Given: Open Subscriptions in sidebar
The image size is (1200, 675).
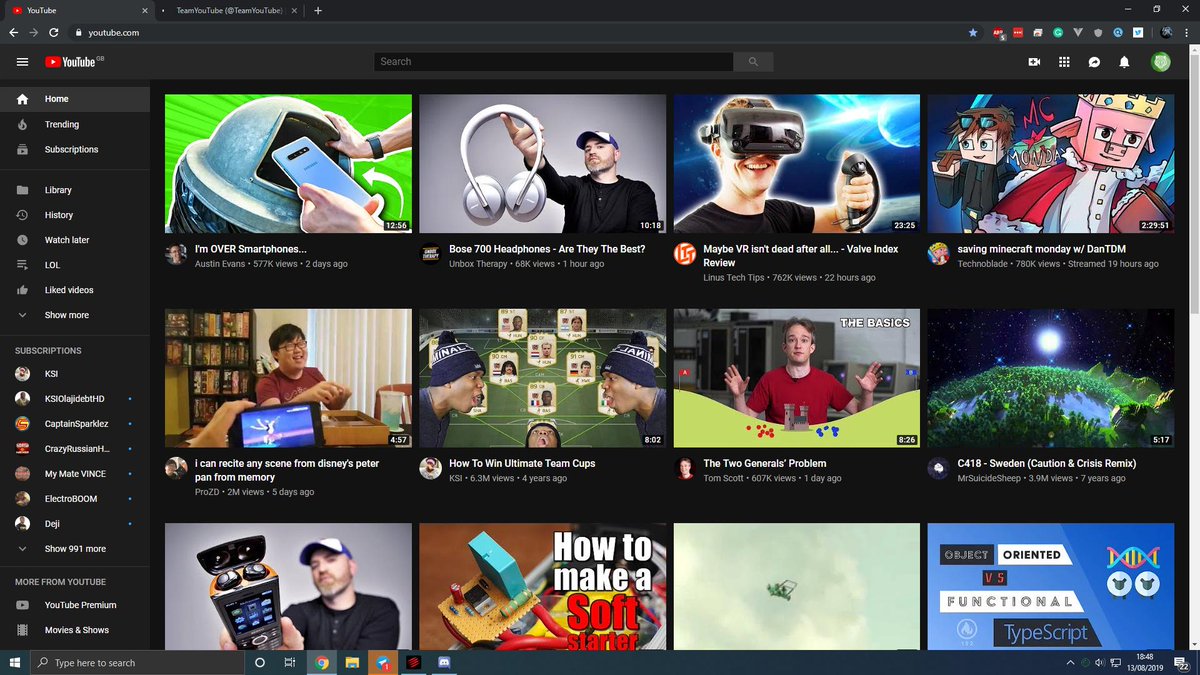Looking at the screenshot, I should 75,149.
